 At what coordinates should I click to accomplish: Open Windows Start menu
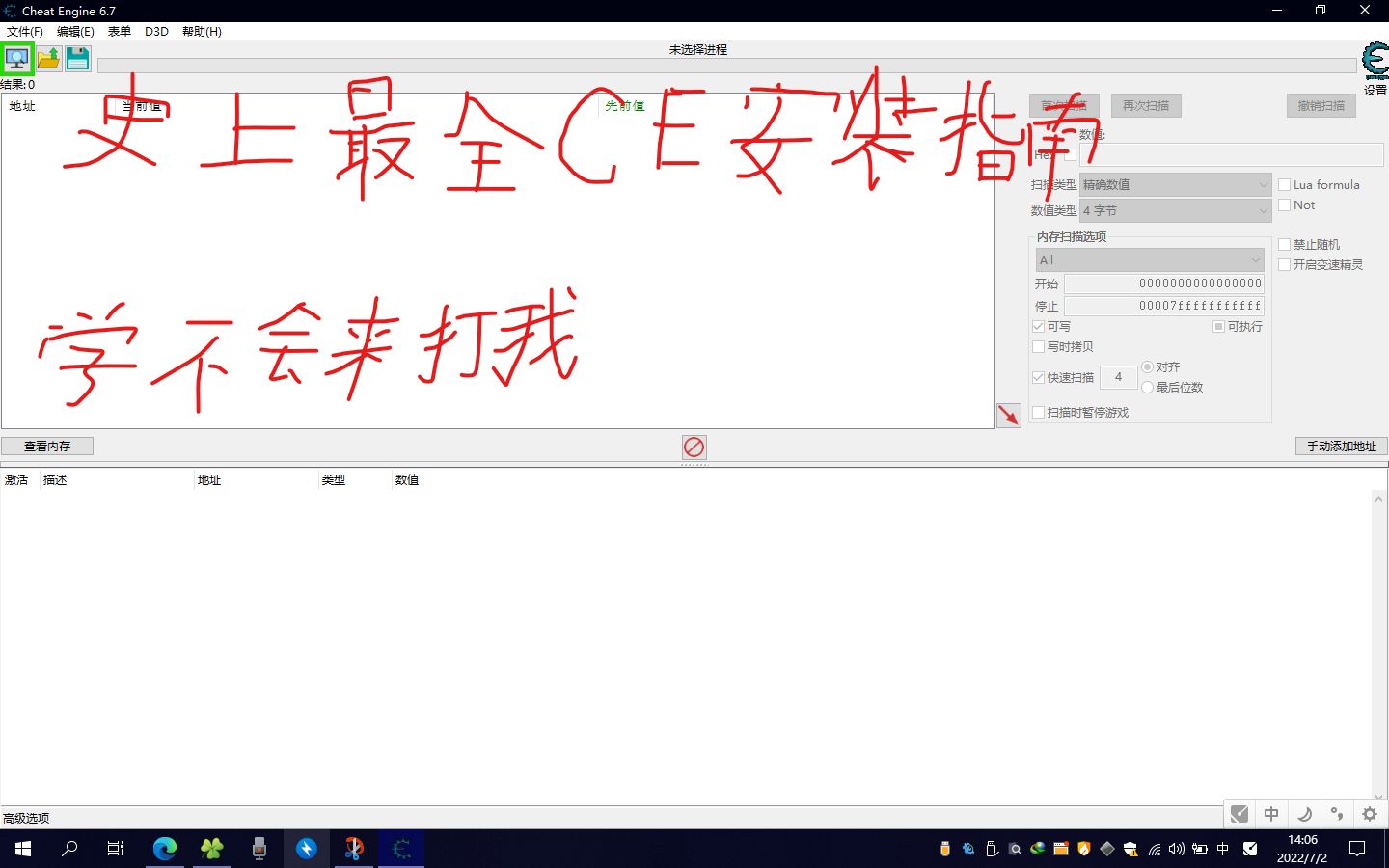pyautogui.click(x=23, y=849)
